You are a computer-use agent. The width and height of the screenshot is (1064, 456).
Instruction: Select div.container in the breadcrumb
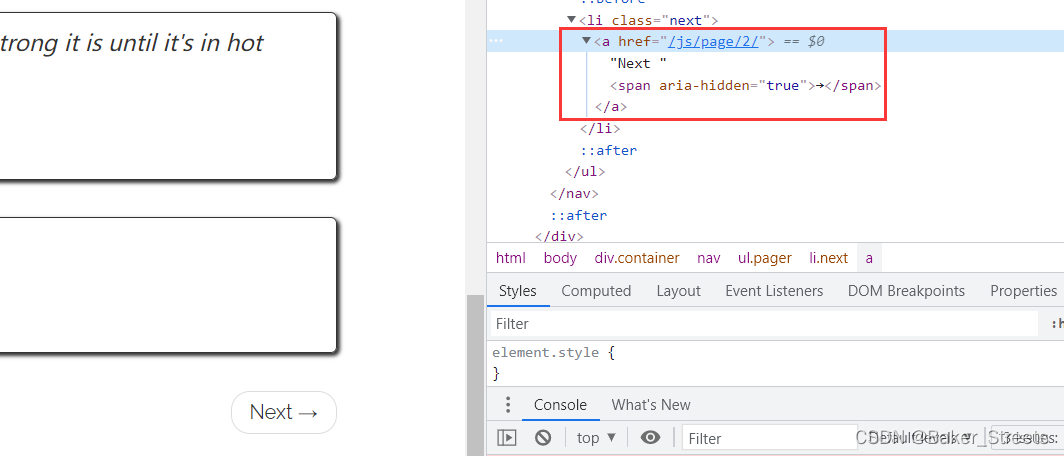tap(636, 258)
